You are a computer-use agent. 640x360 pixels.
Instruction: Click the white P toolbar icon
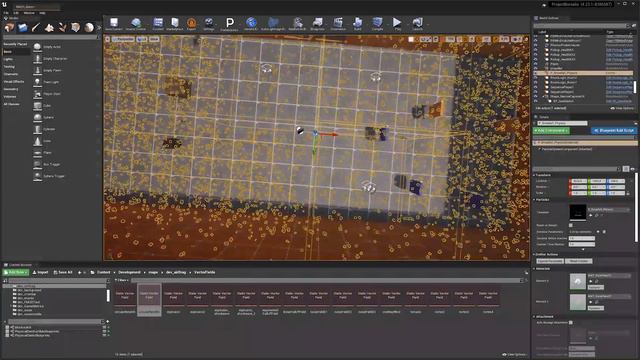point(229,24)
